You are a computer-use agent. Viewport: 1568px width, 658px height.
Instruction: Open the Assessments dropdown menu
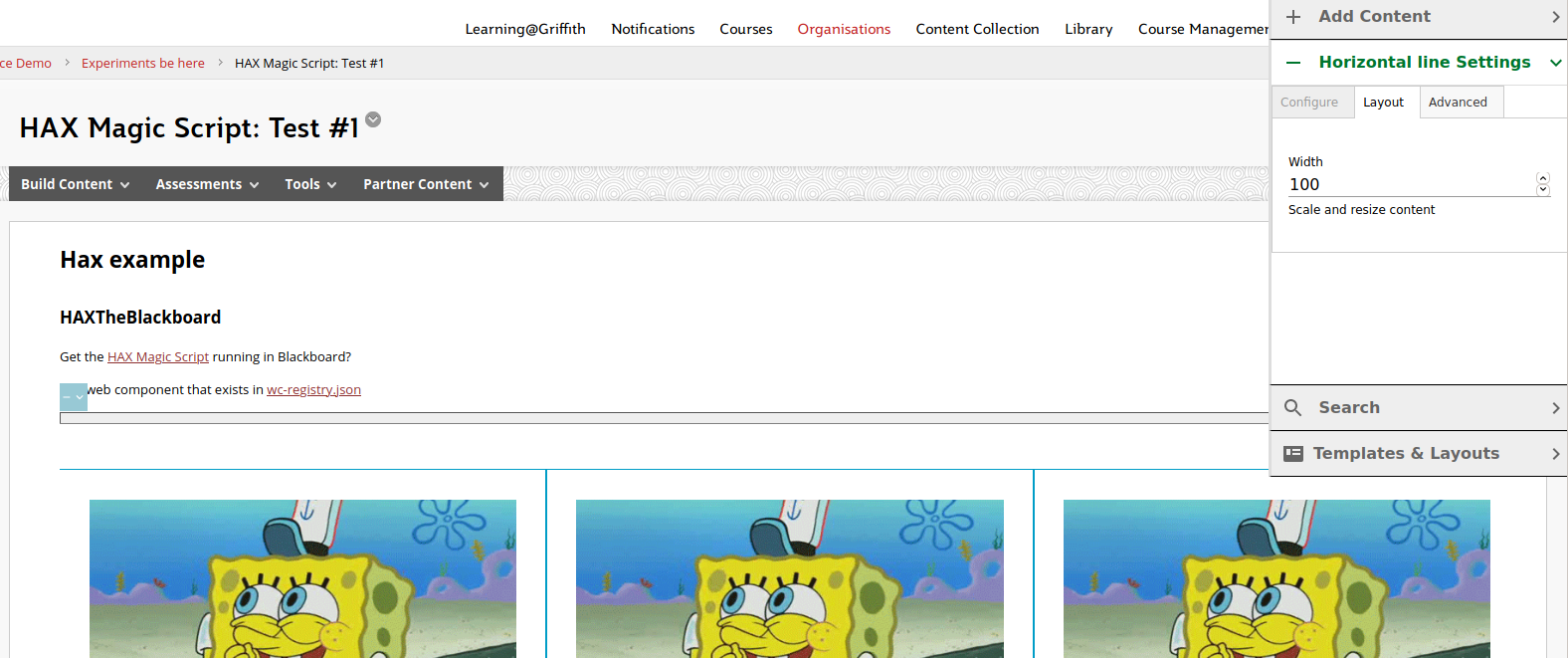pyautogui.click(x=207, y=184)
